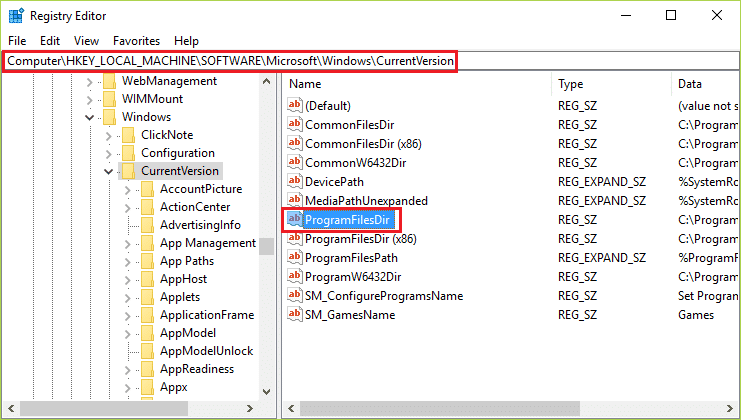Click the SM_ConfigureProgramsName value icon
Viewport: 741px width, 420px height.
click(x=294, y=295)
